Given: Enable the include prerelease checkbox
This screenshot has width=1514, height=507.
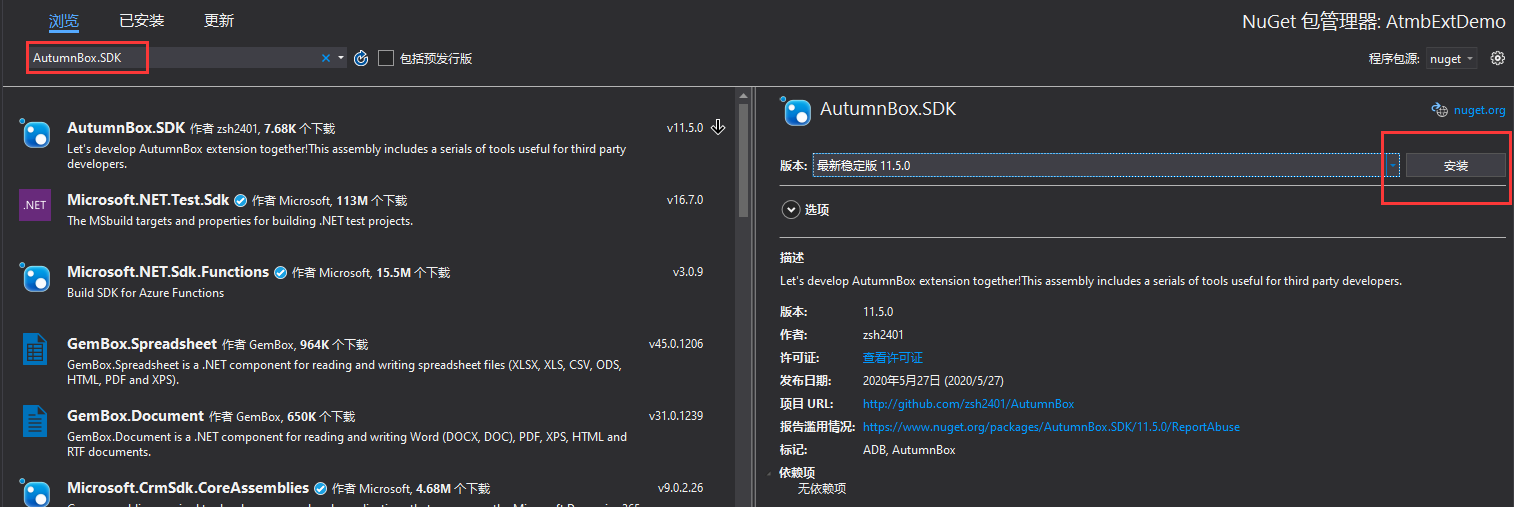Looking at the screenshot, I should (x=386, y=58).
